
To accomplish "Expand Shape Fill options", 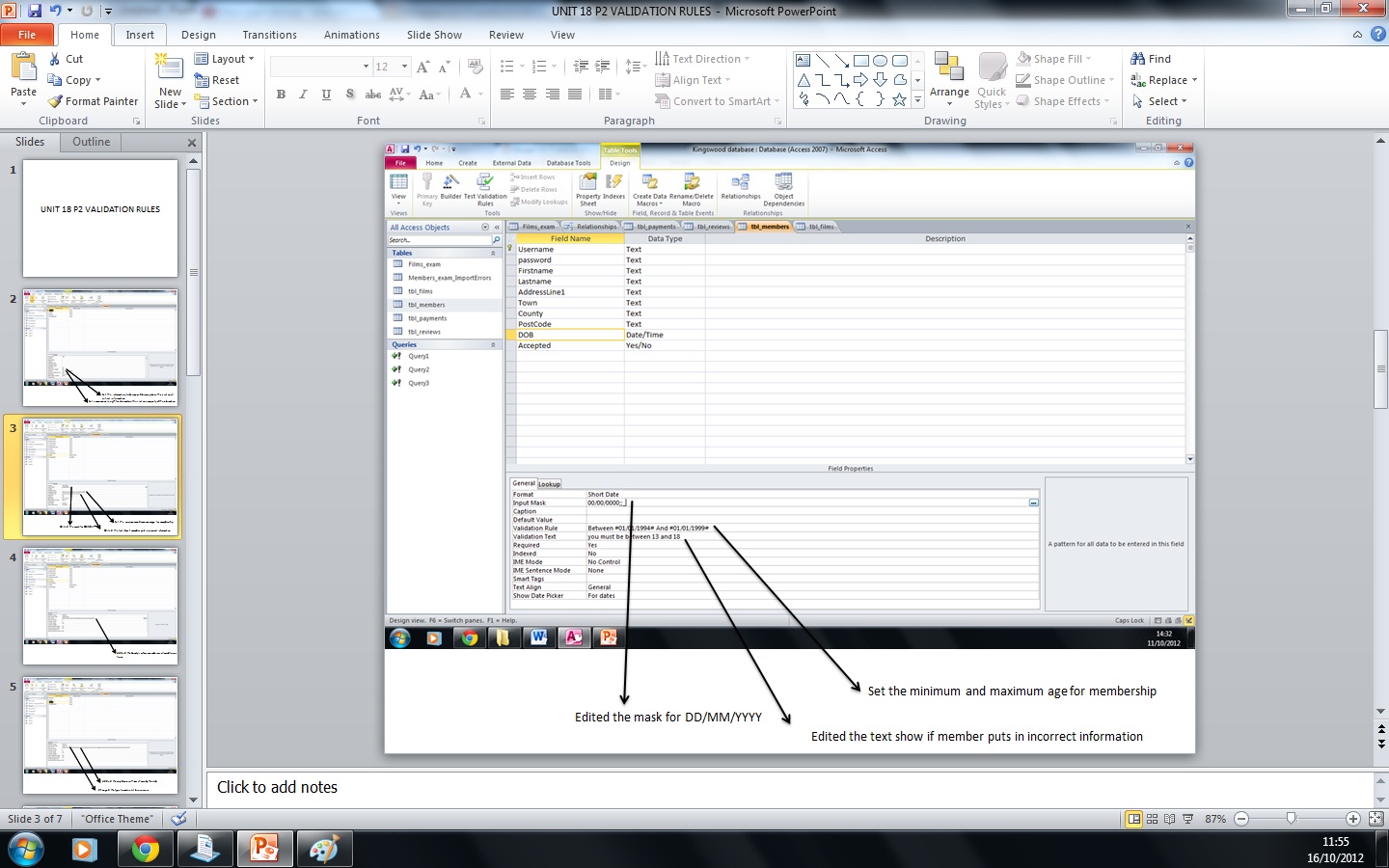I will (x=1054, y=59).
